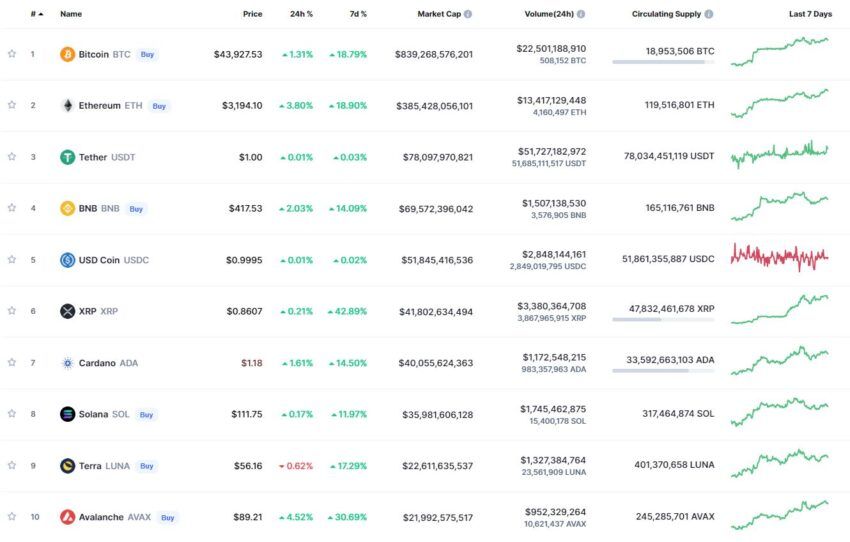Toggle the BNB watchlist star
Screen dimensions: 850x542
12,208
